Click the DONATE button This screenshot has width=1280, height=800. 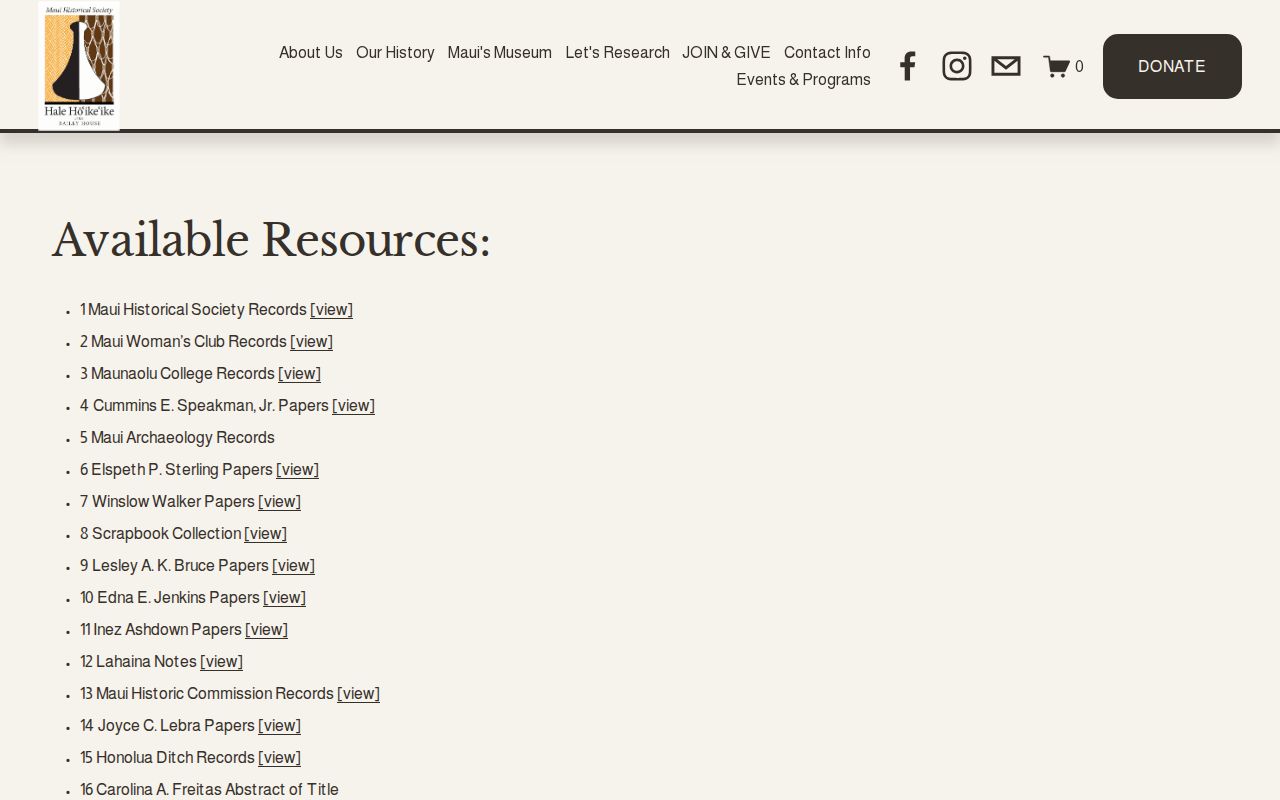pyautogui.click(x=1172, y=66)
